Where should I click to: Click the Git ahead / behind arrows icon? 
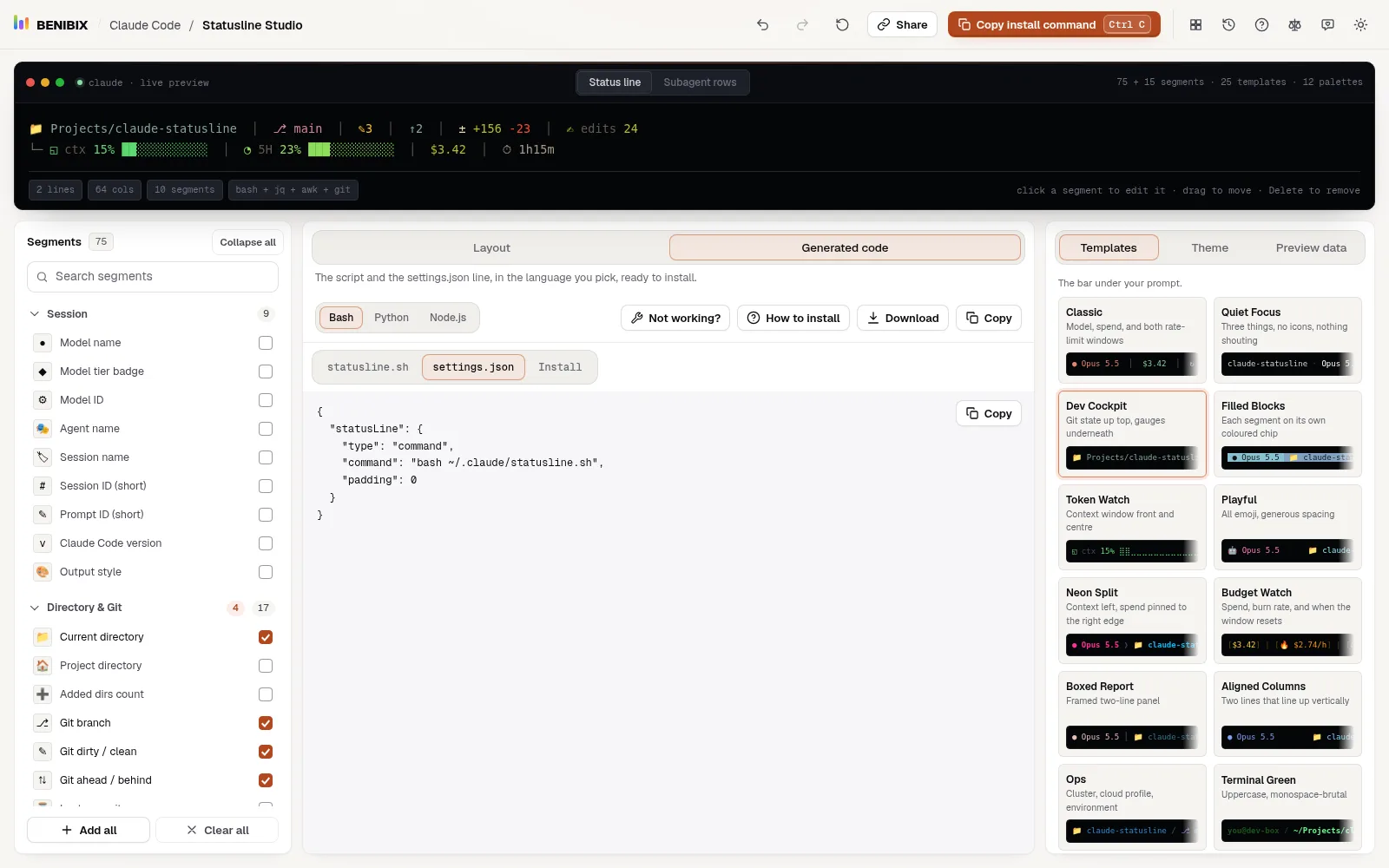point(43,780)
